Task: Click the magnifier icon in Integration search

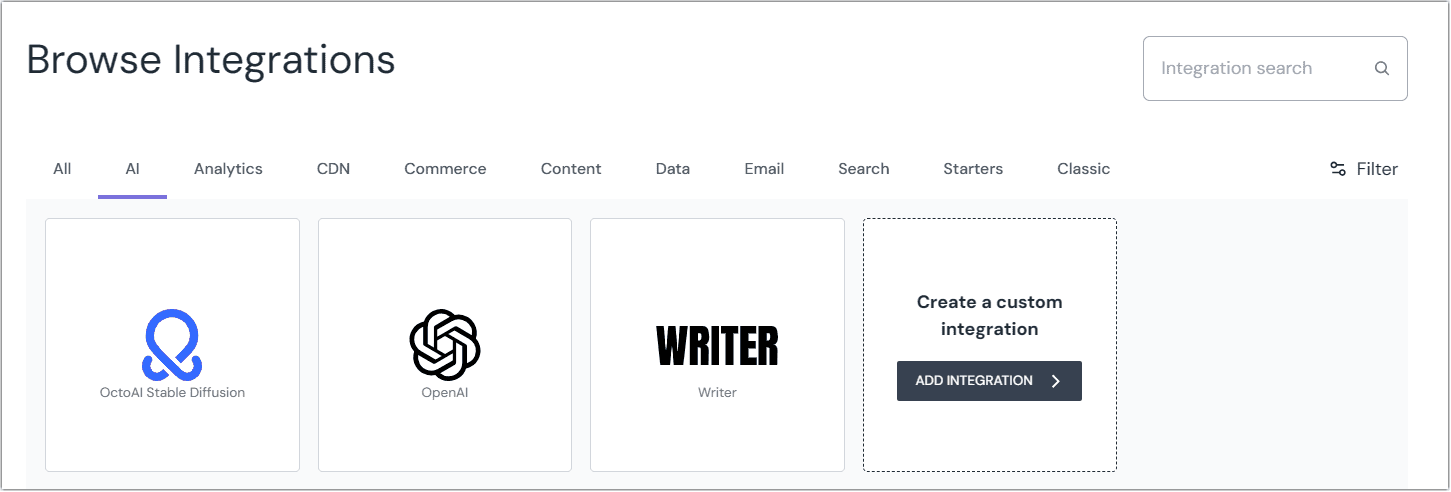Action: coord(1382,69)
